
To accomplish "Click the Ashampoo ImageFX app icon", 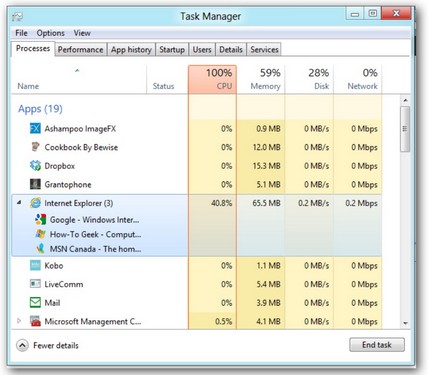I will click(x=35, y=129).
